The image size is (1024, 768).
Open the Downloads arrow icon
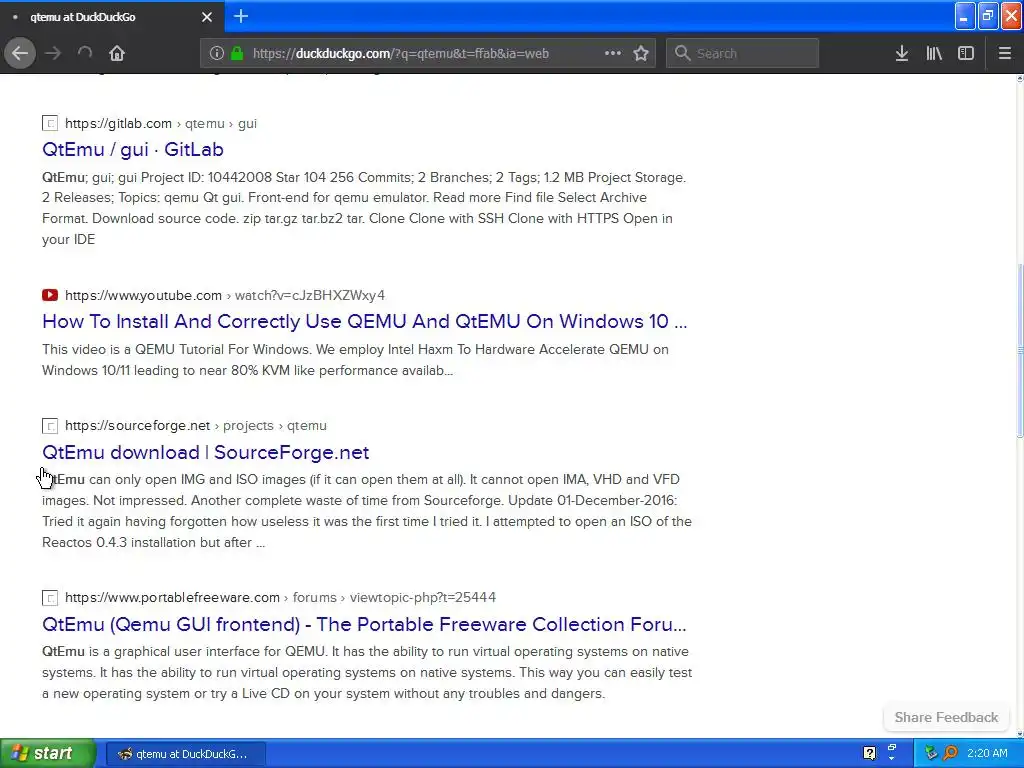(x=902, y=53)
